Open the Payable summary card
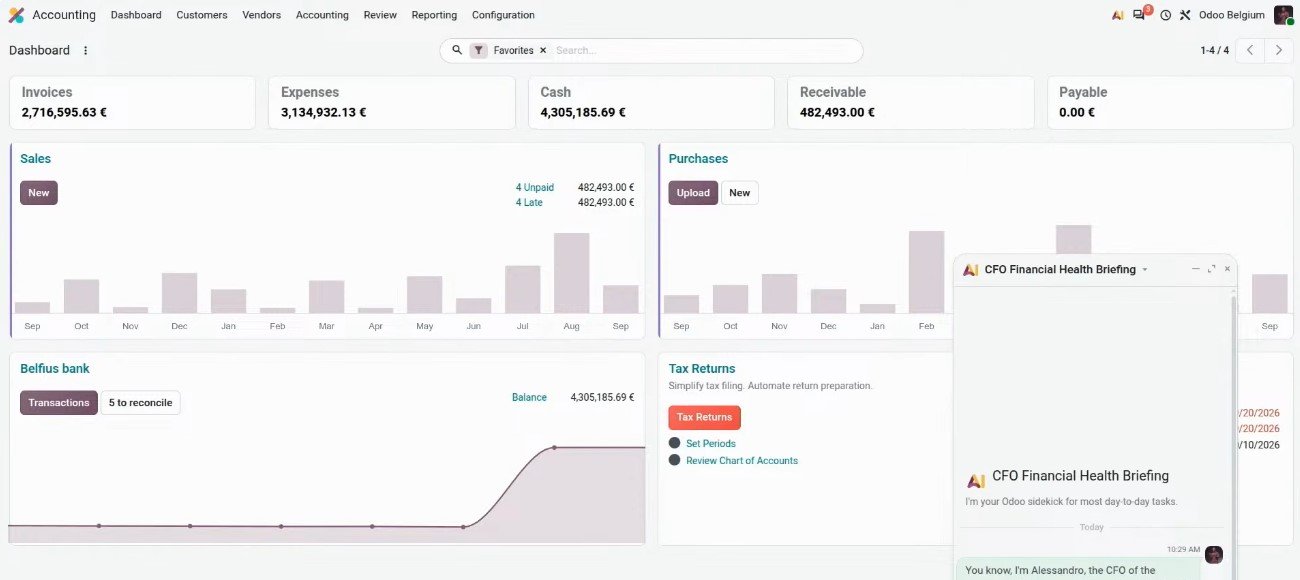The width and height of the screenshot is (1300, 580). click(1170, 102)
